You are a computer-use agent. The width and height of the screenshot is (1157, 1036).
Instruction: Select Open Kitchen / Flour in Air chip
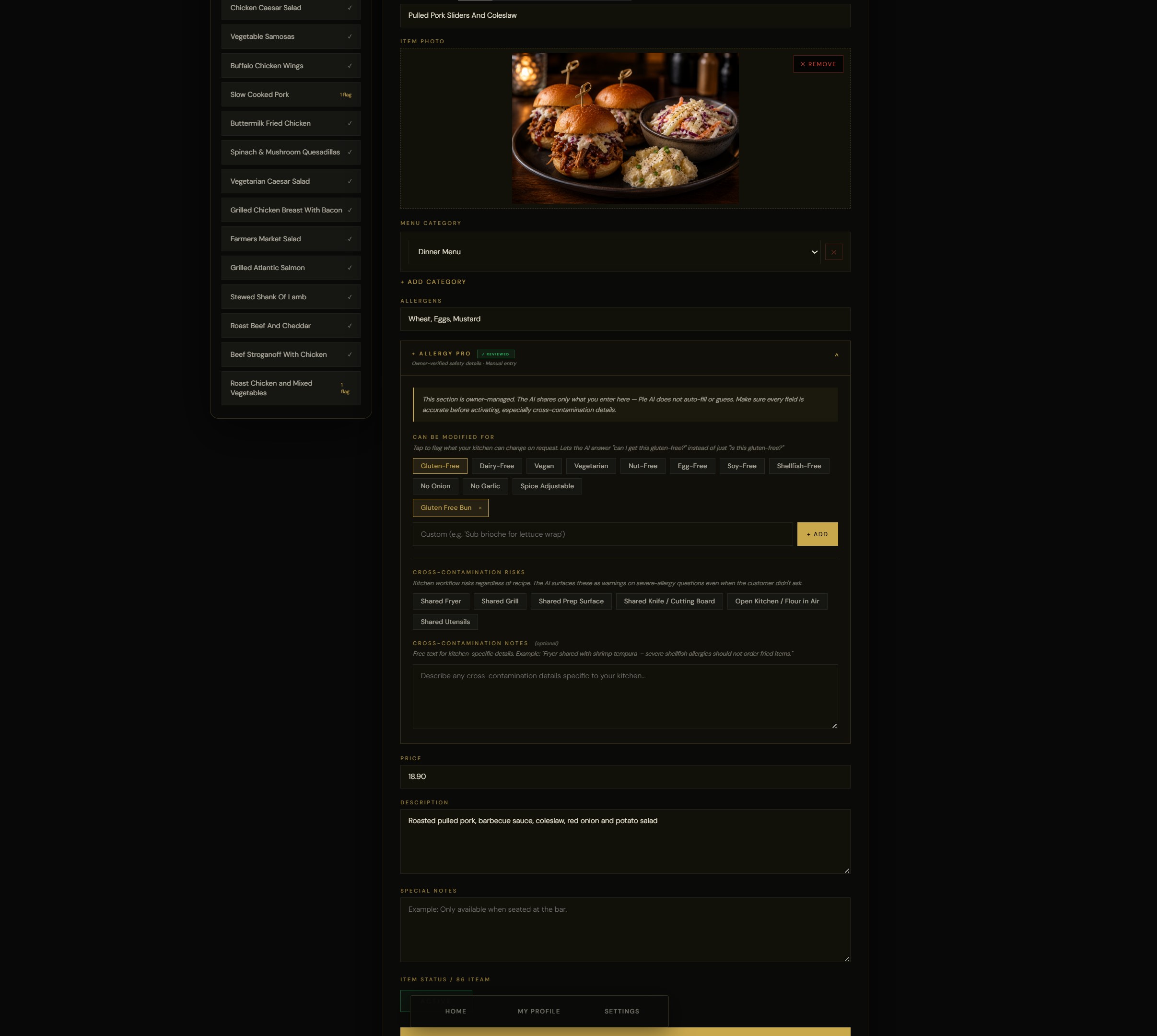pos(777,601)
